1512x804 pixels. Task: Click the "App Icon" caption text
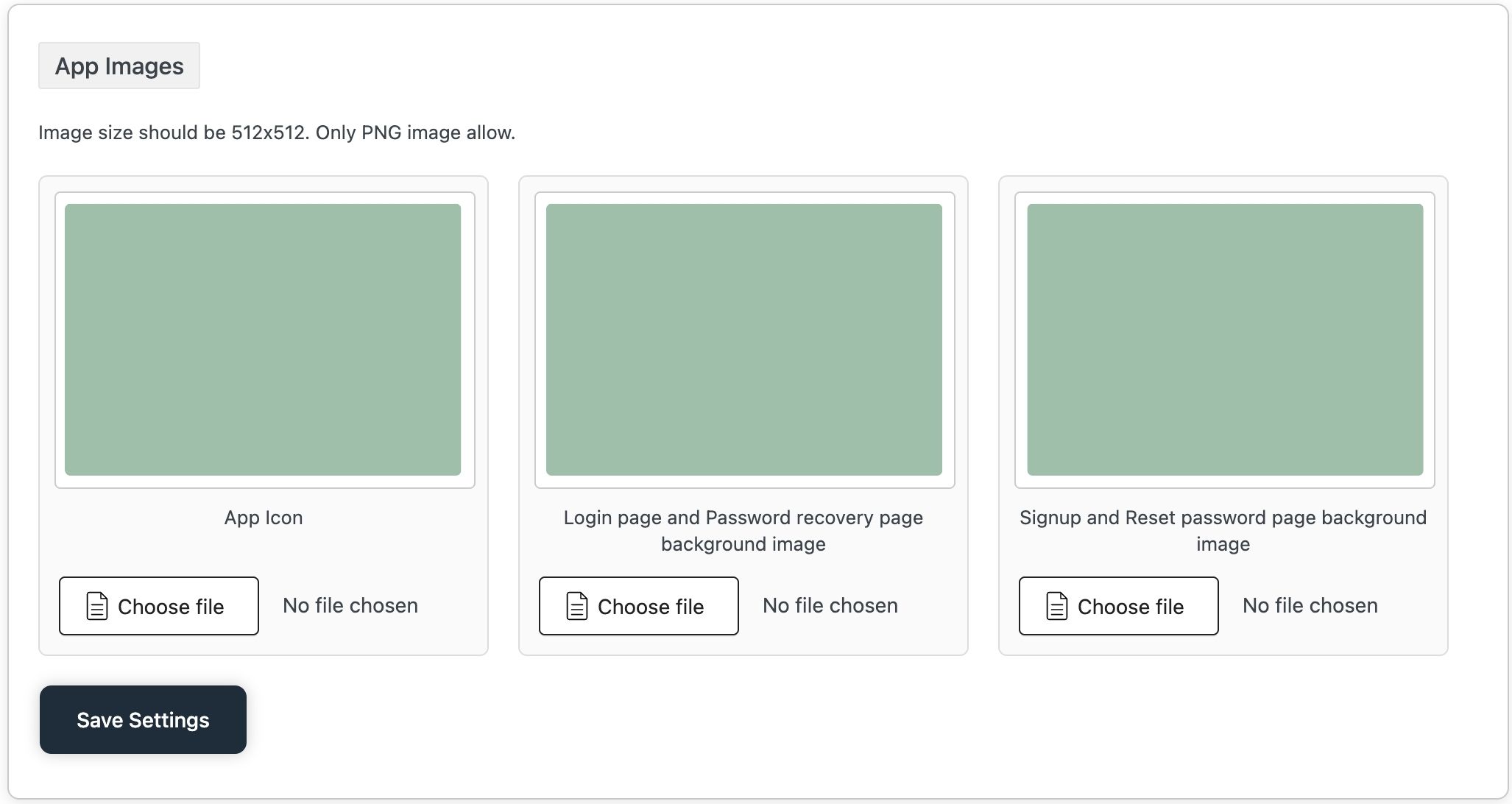(264, 518)
